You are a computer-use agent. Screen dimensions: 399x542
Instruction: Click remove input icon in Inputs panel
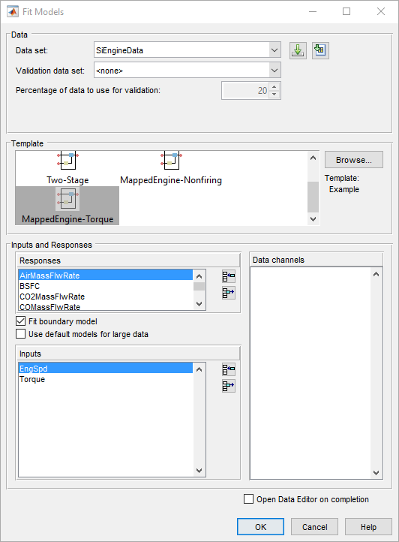tap(229, 386)
